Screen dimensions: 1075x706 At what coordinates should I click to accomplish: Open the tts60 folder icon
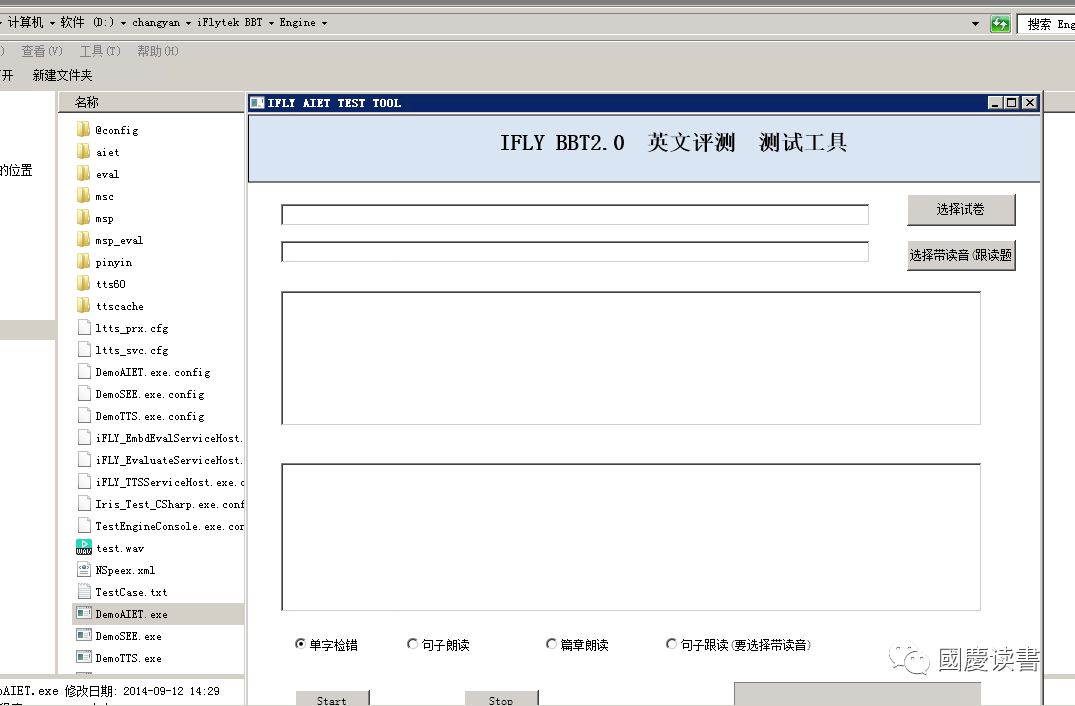(x=84, y=284)
